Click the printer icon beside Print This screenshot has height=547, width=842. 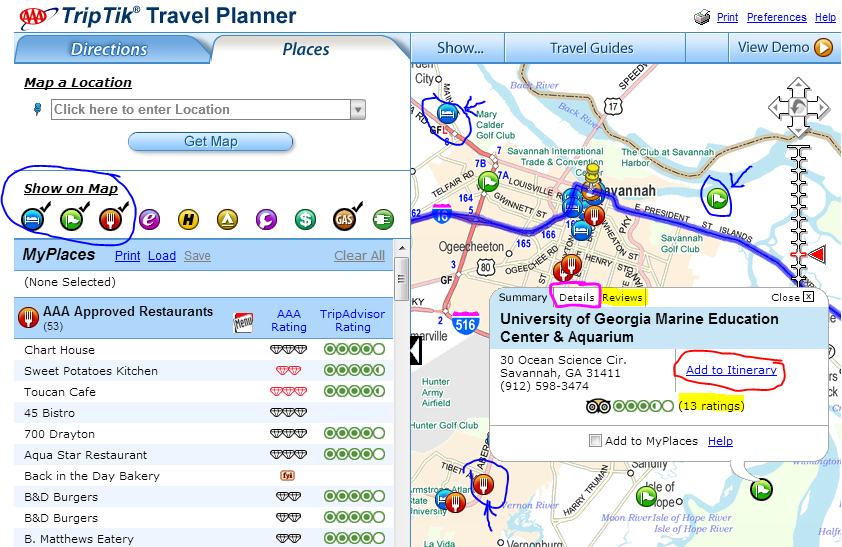702,18
